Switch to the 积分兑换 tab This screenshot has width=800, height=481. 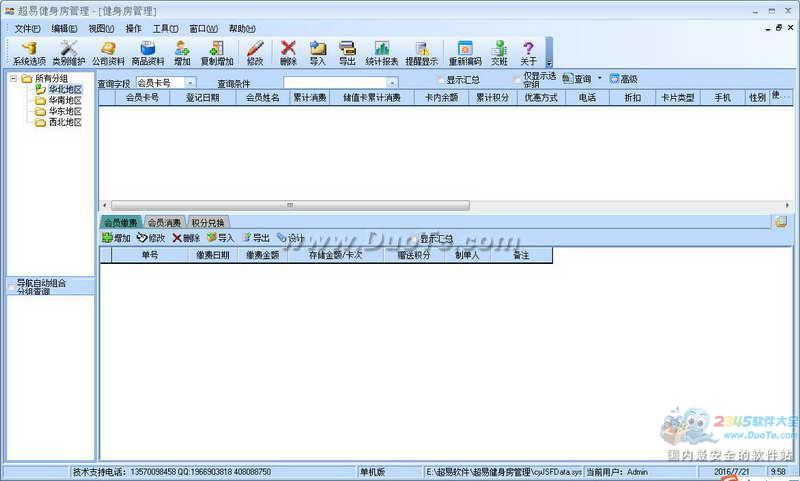[208, 222]
